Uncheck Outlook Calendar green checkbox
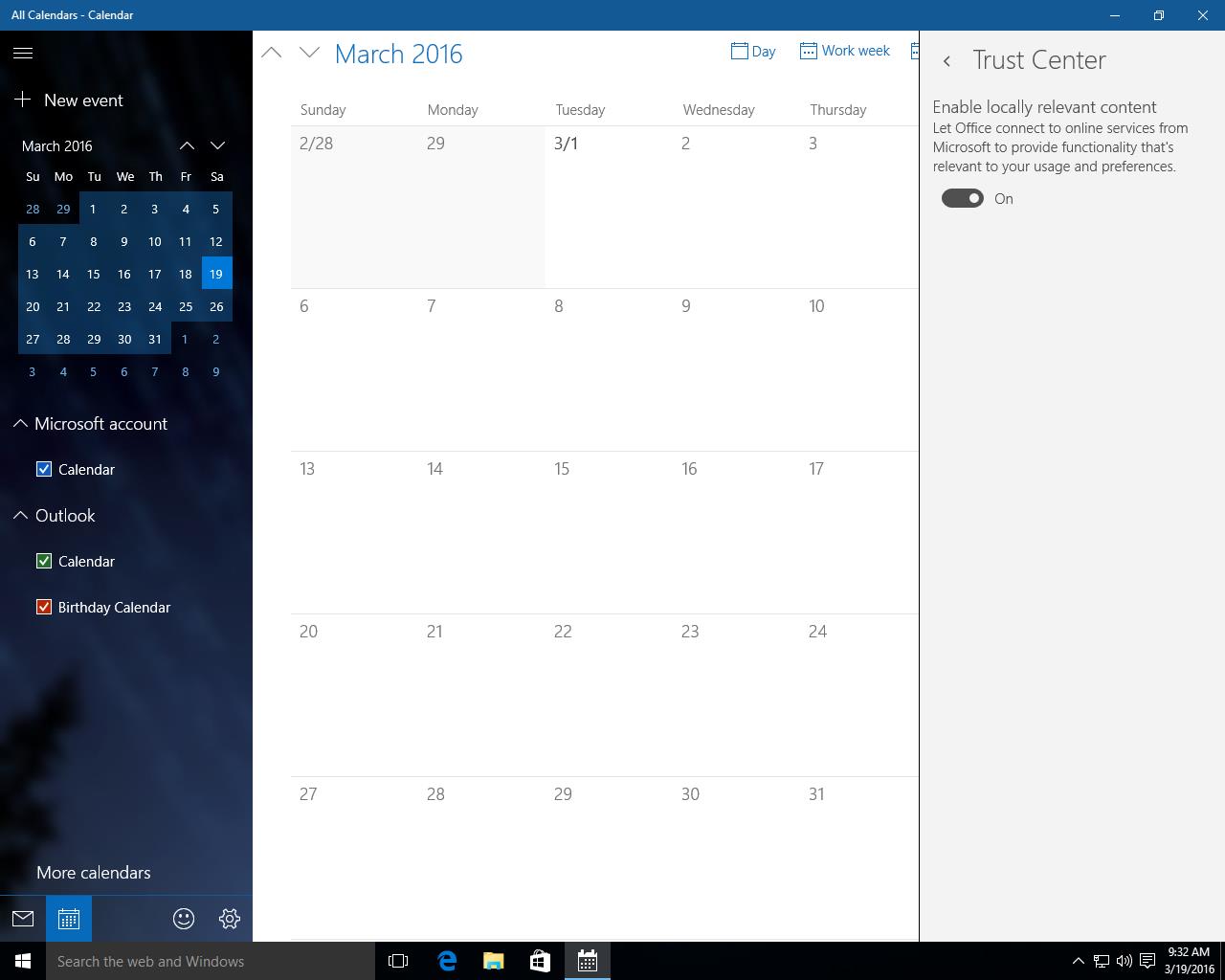Viewport: 1225px width, 980px height. pos(44,561)
